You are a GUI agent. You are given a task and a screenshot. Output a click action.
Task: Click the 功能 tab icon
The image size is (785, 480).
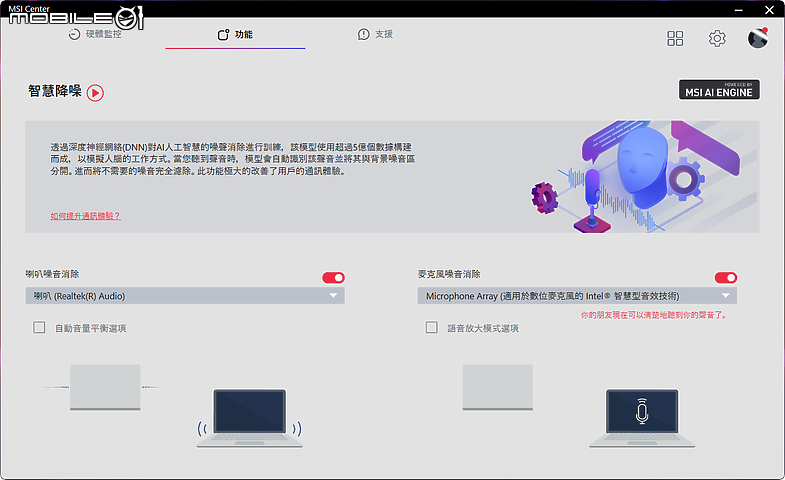pos(223,35)
